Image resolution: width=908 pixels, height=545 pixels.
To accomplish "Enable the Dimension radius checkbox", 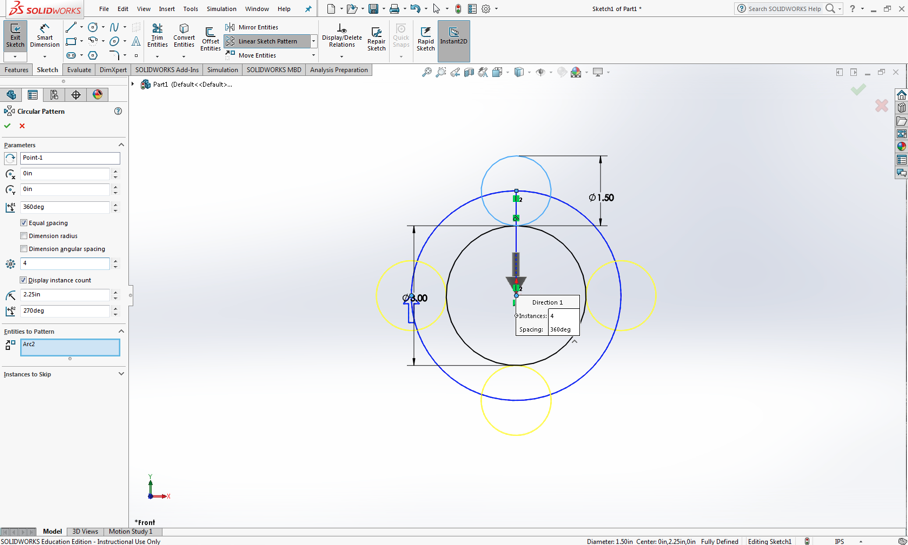I will click(x=24, y=236).
